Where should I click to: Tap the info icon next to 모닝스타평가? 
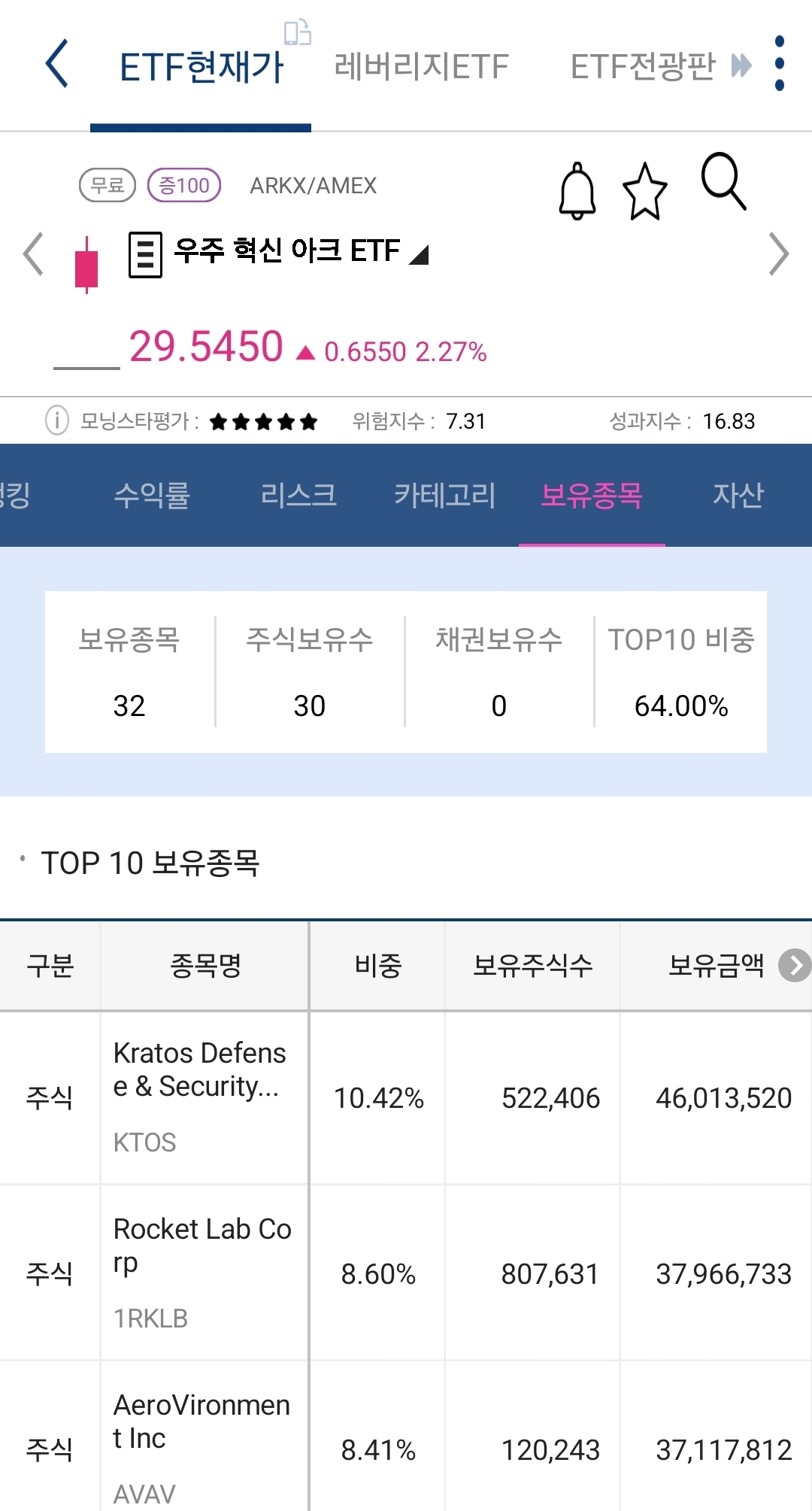(x=57, y=420)
